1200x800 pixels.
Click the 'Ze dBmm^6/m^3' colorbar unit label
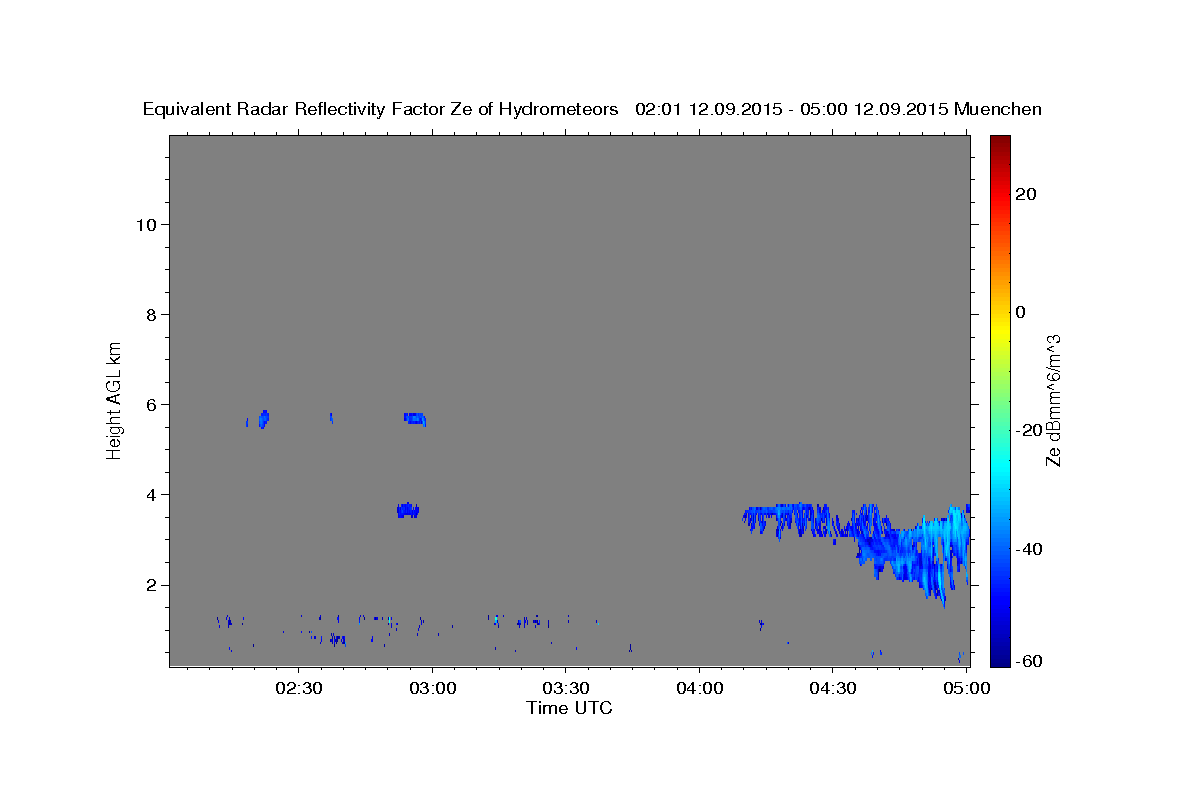pos(1052,400)
